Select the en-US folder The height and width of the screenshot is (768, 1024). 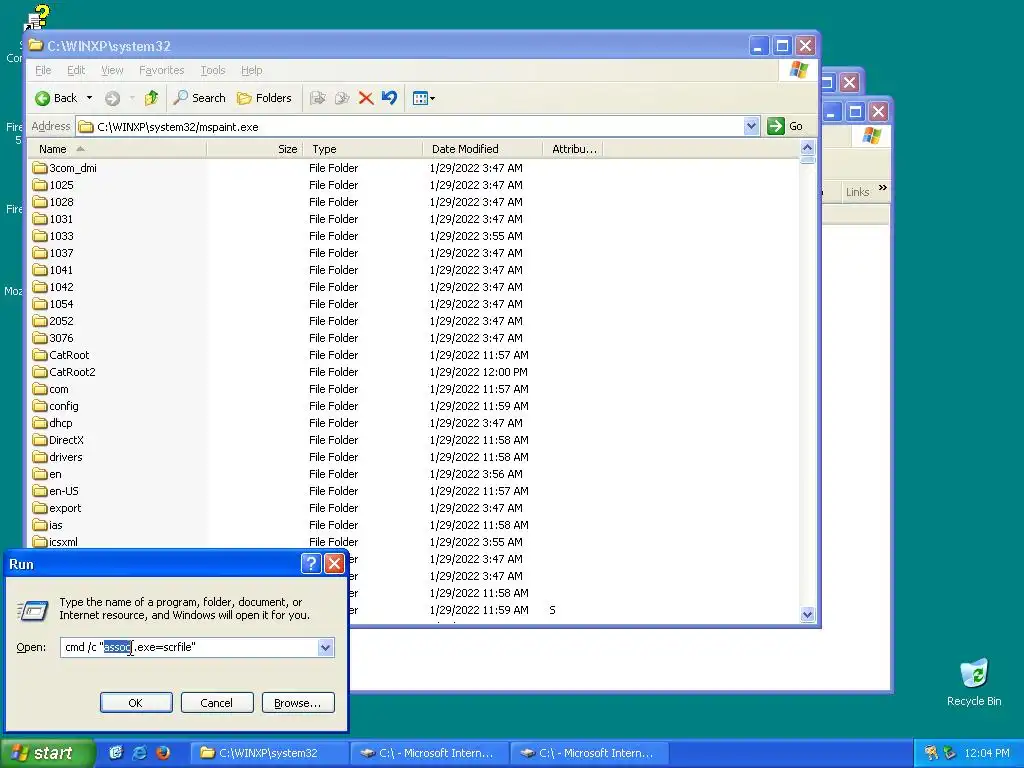[x=56, y=490]
